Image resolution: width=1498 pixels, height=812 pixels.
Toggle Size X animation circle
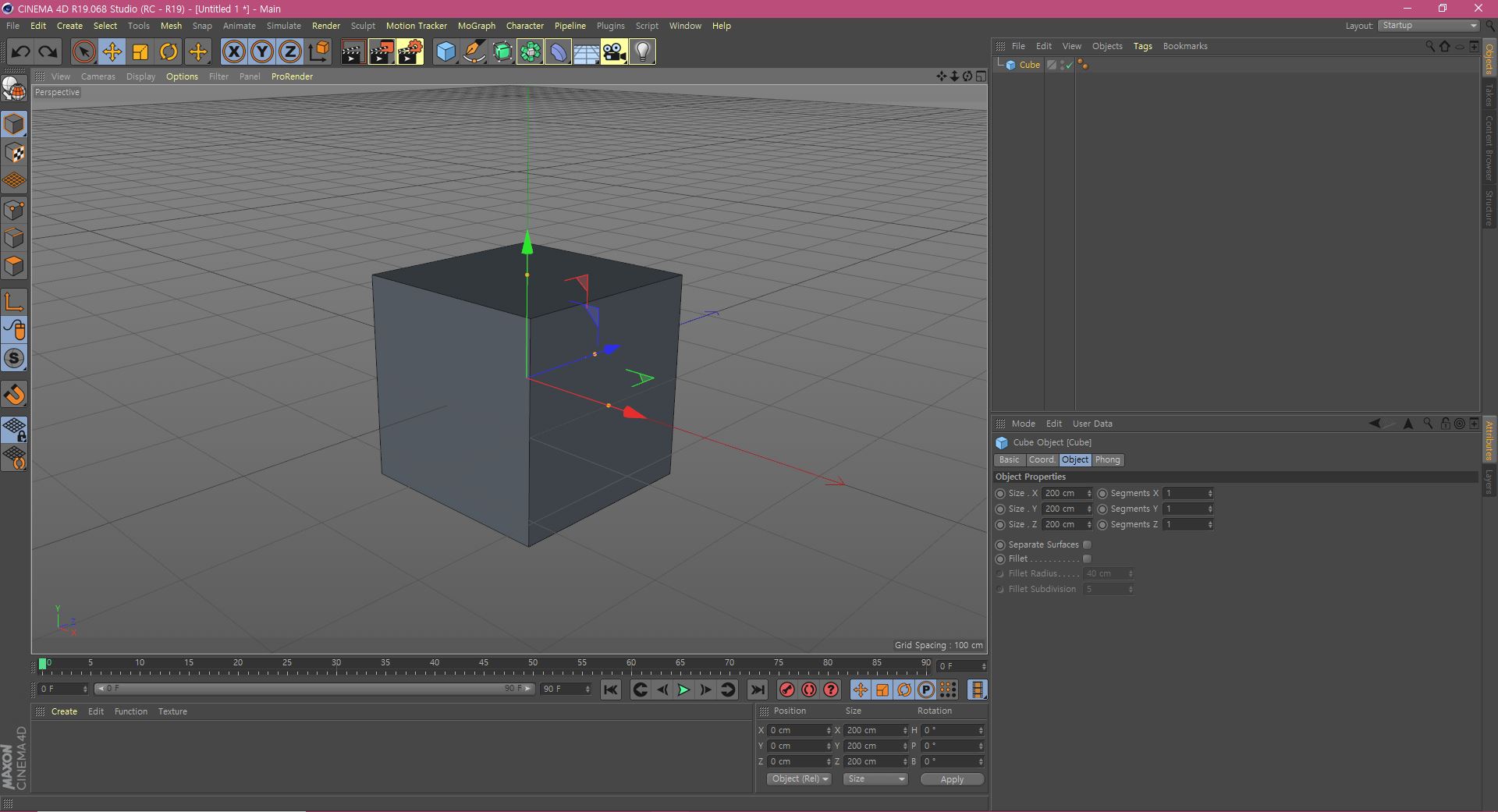(x=1000, y=493)
